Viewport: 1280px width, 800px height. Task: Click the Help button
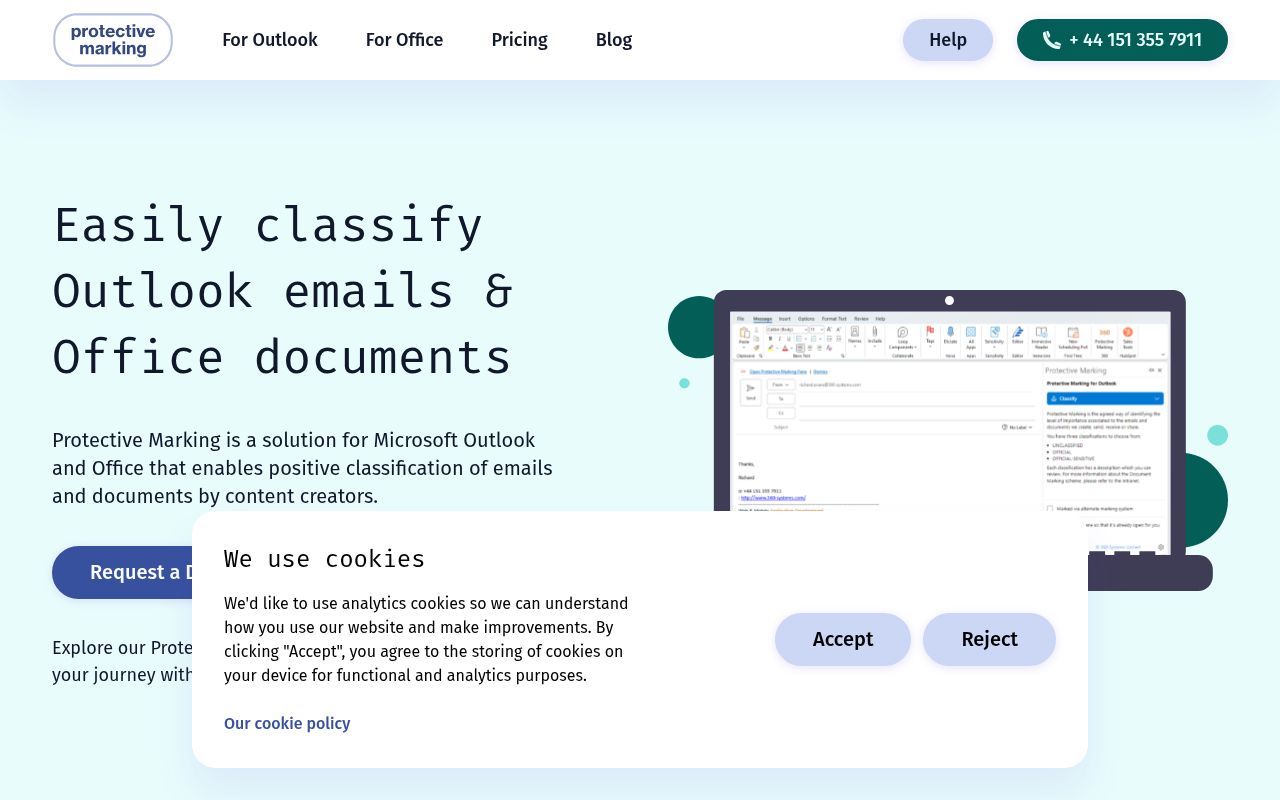[x=948, y=40]
